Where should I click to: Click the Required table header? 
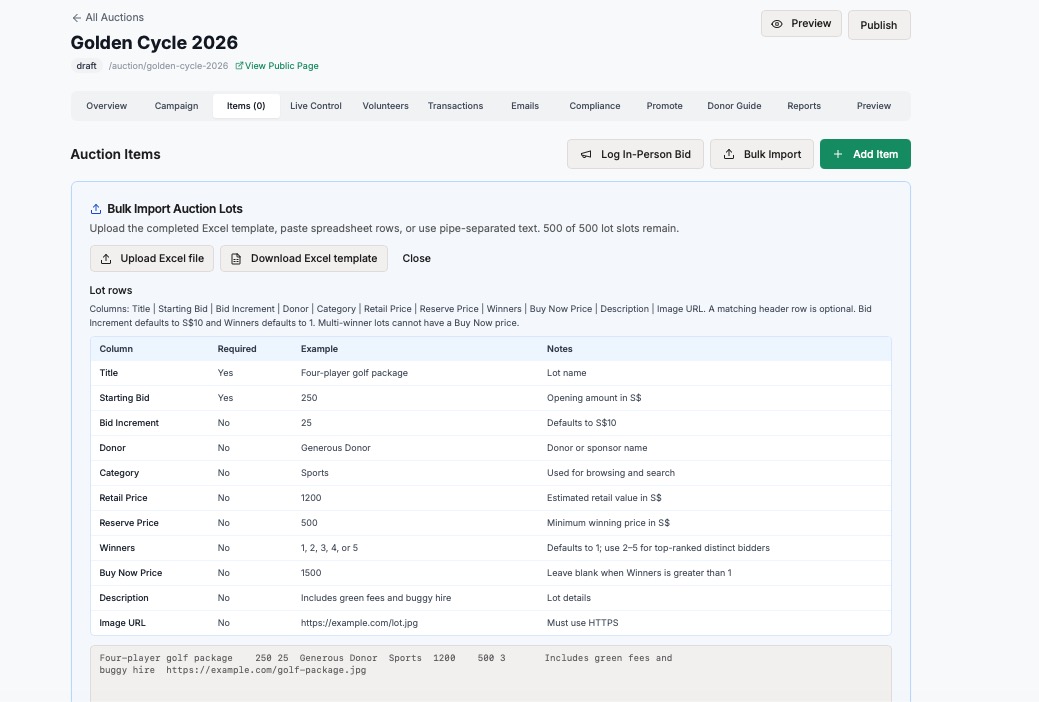237,349
